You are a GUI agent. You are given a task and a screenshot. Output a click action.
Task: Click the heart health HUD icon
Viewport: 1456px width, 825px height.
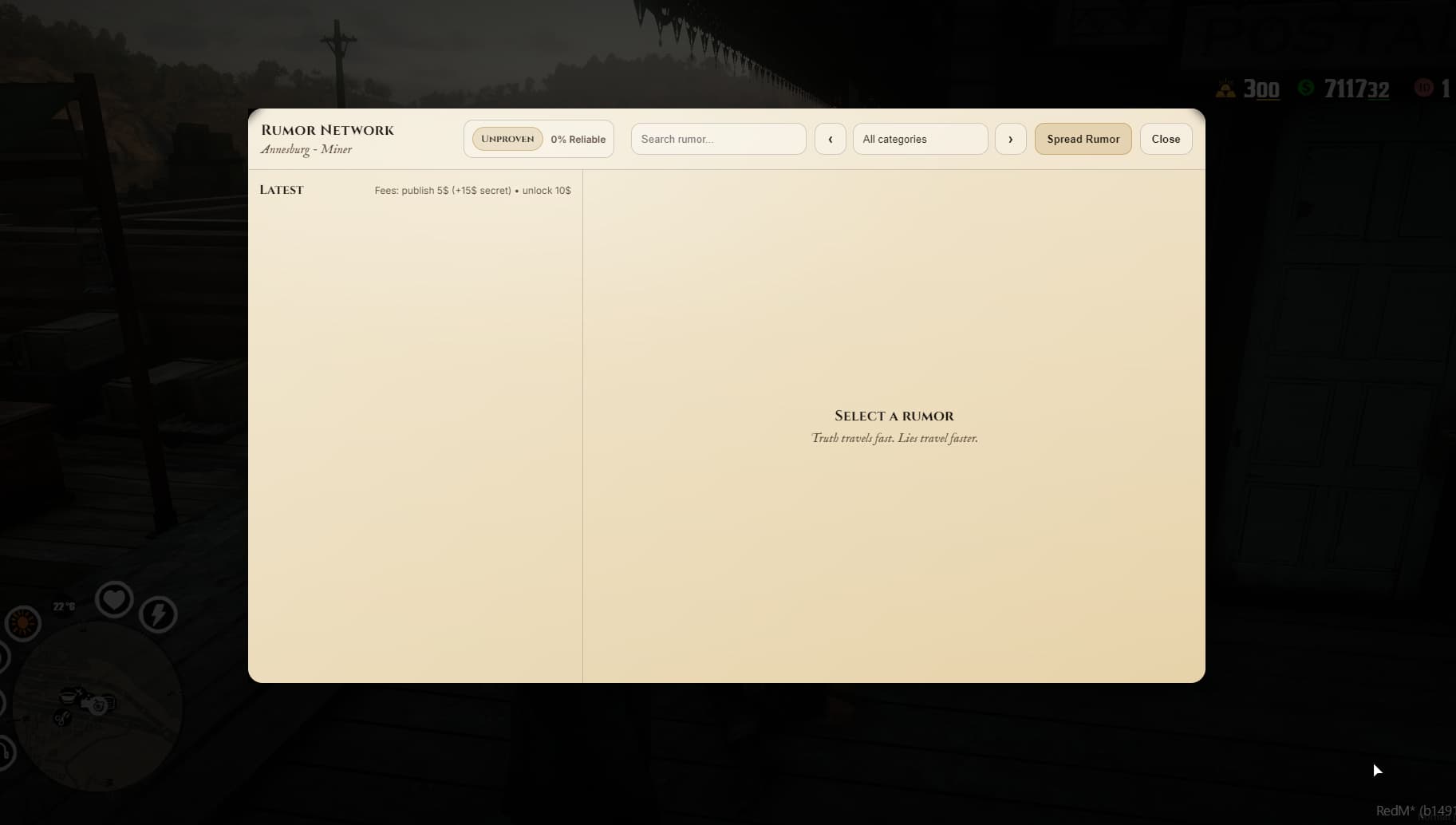[x=114, y=599]
